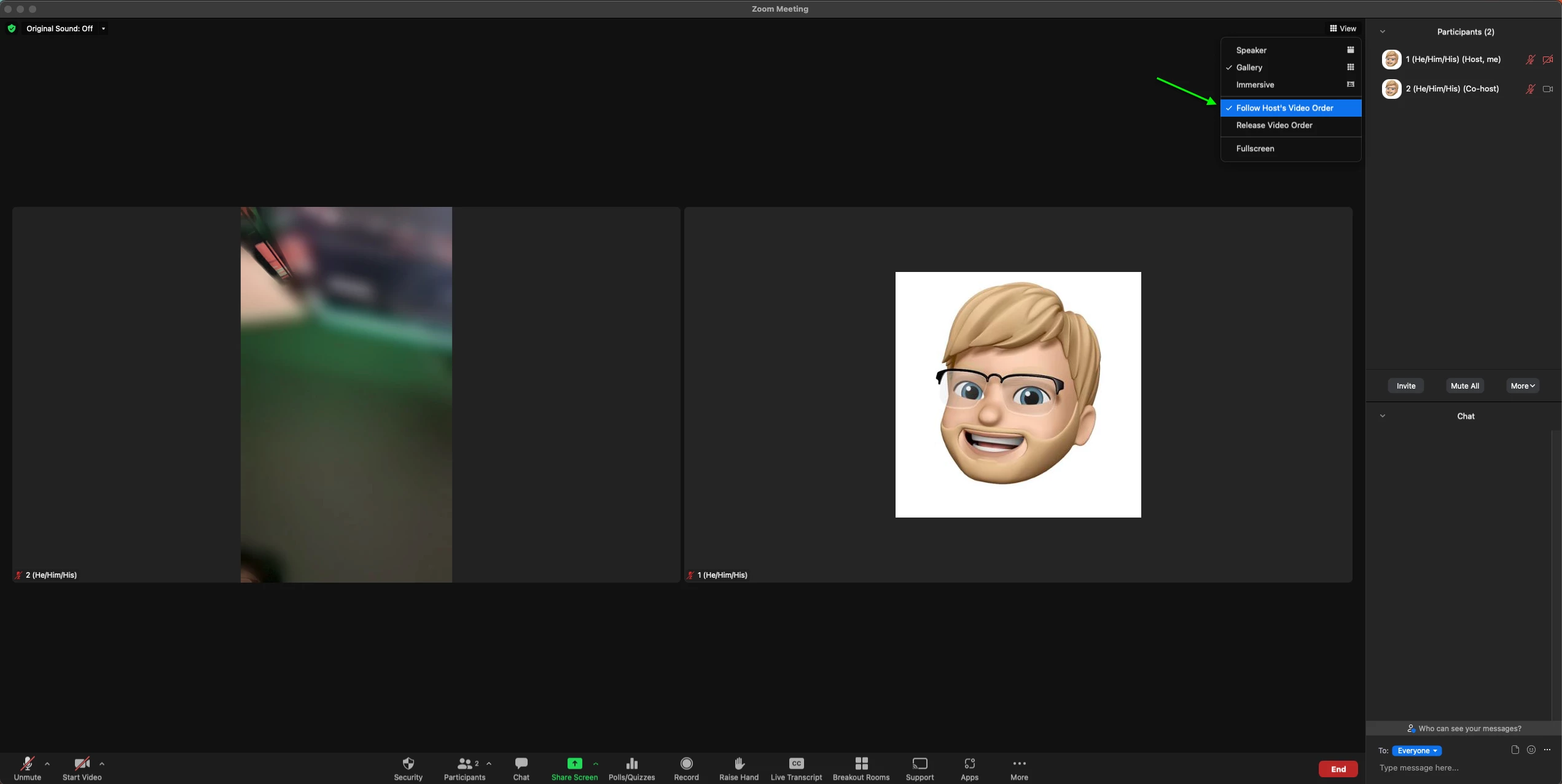Open the Apps icon in the toolbar
Viewport: 1562px width, 784px height.
coord(969,763)
